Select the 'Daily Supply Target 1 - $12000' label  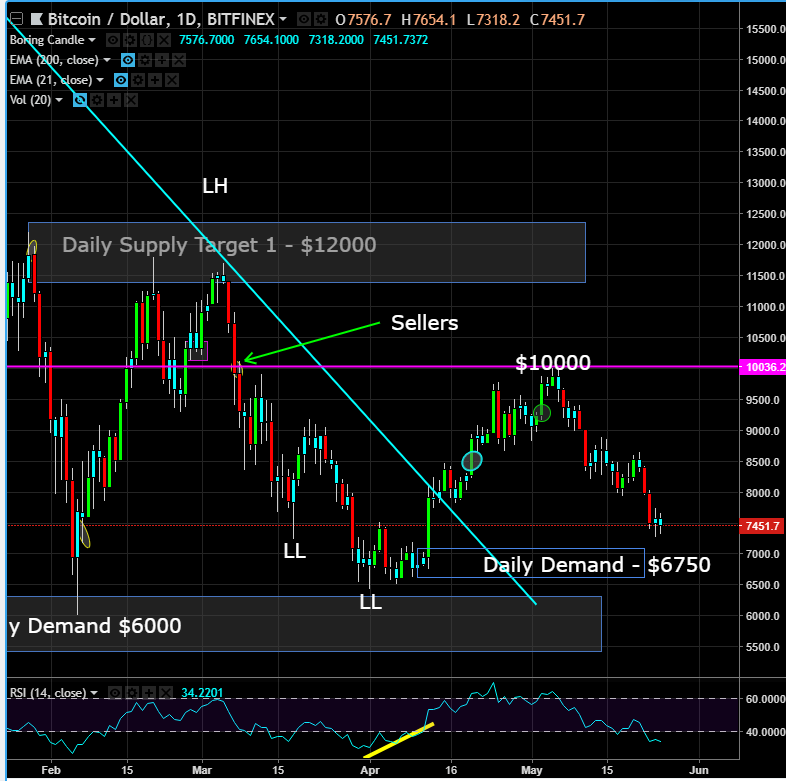click(219, 245)
